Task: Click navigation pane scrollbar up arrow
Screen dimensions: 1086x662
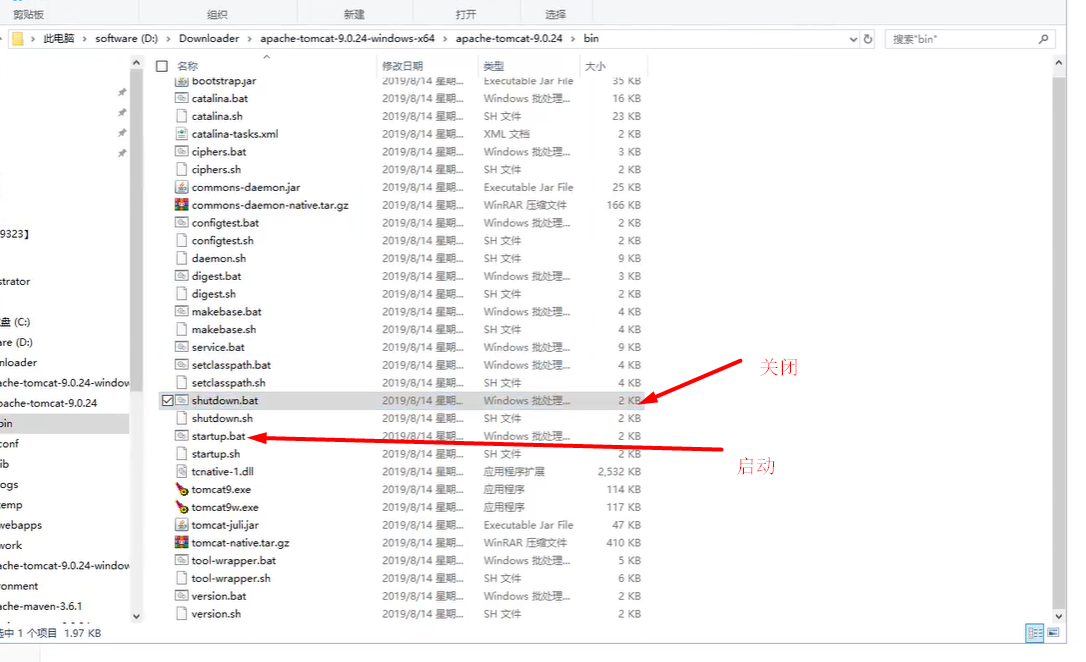Action: tap(136, 63)
